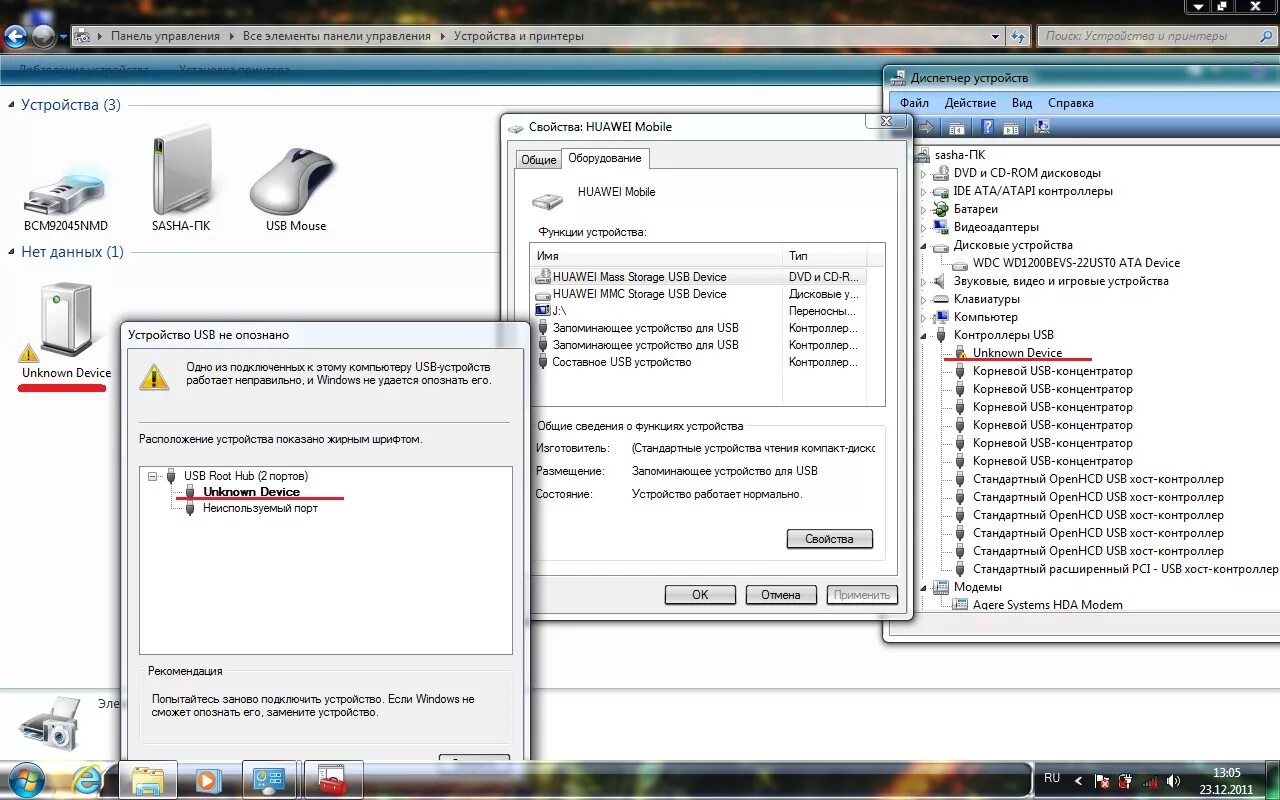Open Windows Explorer from the taskbar
This screenshot has width=1280, height=800.
click(148, 780)
